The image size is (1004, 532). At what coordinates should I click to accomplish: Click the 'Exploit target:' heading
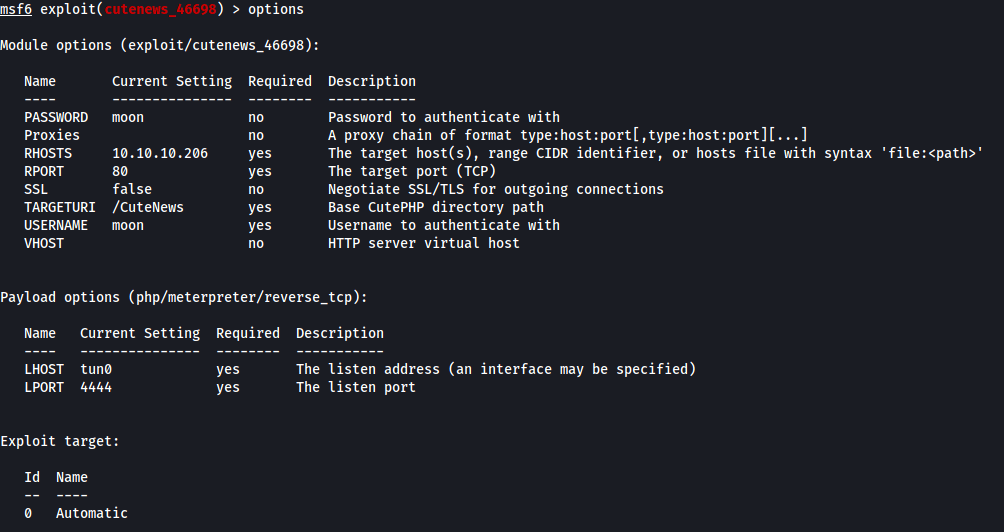(60, 441)
